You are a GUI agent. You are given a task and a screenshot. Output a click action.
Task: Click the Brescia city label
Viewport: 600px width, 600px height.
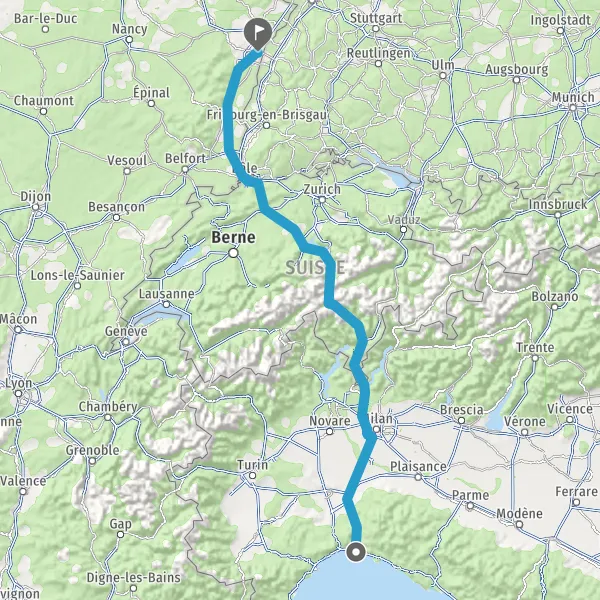point(461,410)
